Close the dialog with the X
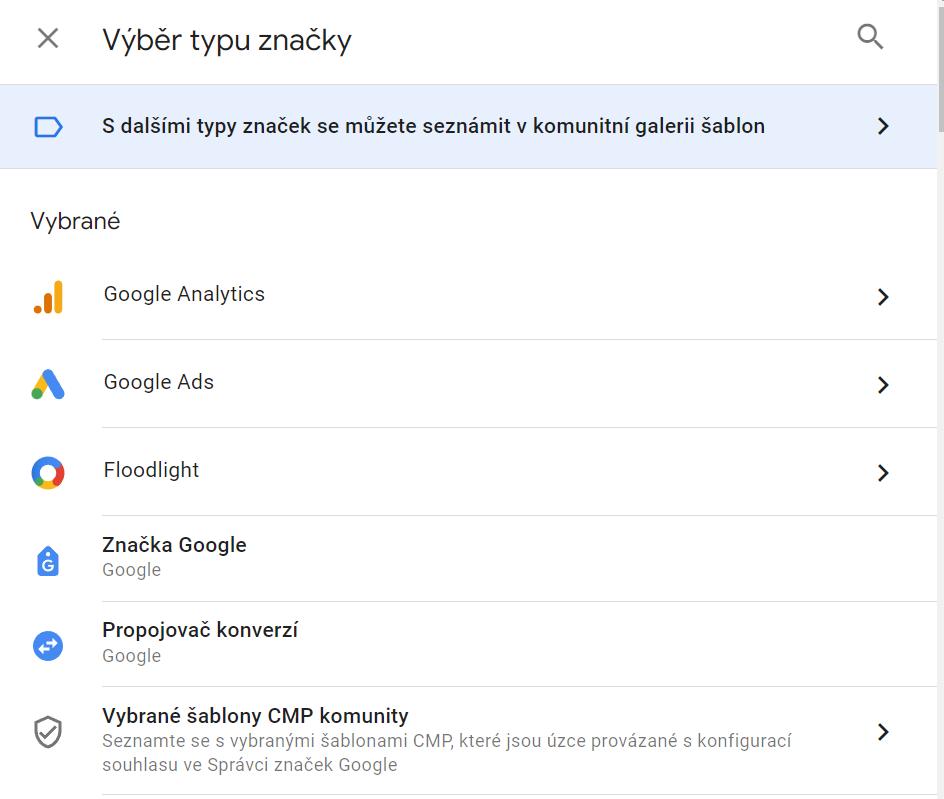 tap(47, 38)
